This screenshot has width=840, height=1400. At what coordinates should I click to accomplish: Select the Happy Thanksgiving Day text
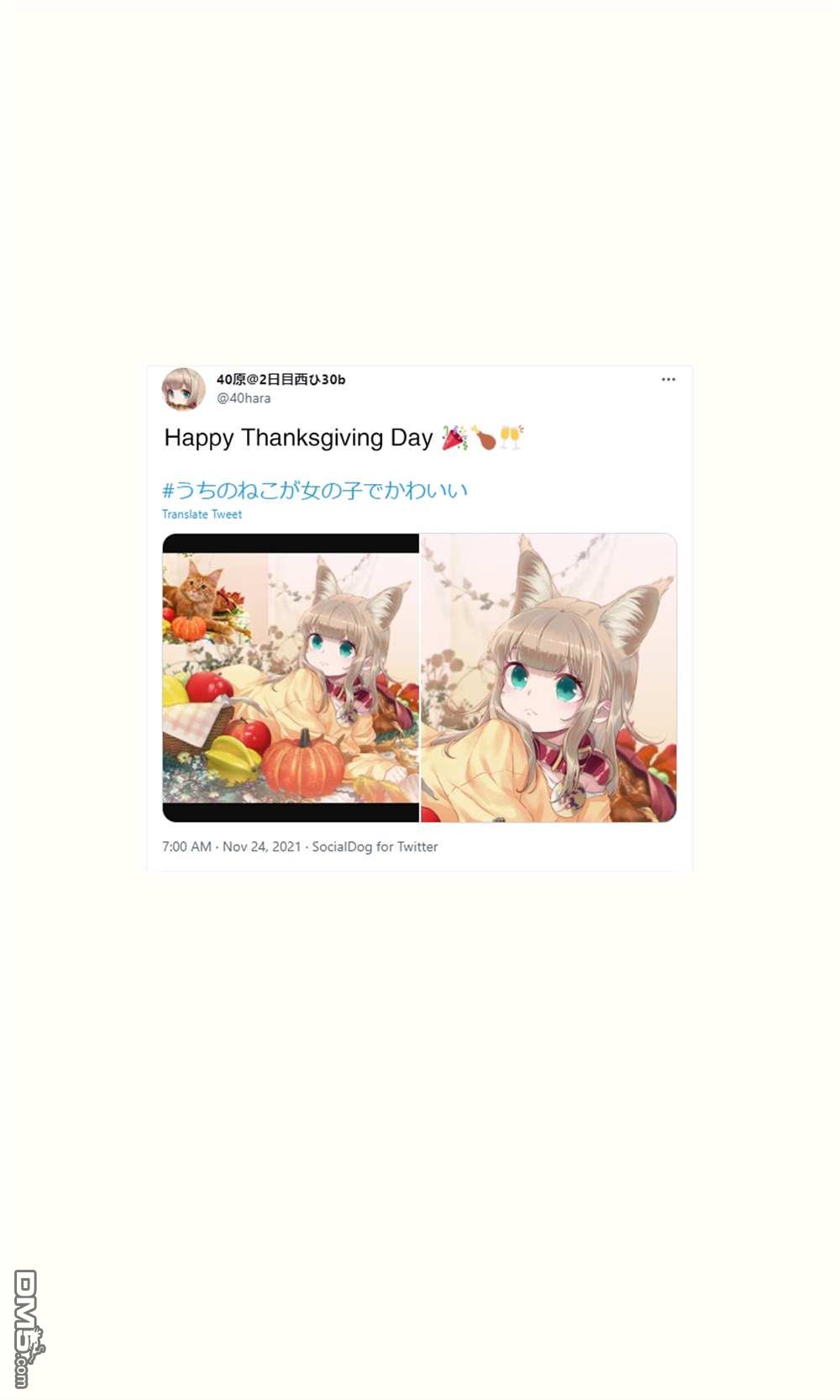[298, 438]
